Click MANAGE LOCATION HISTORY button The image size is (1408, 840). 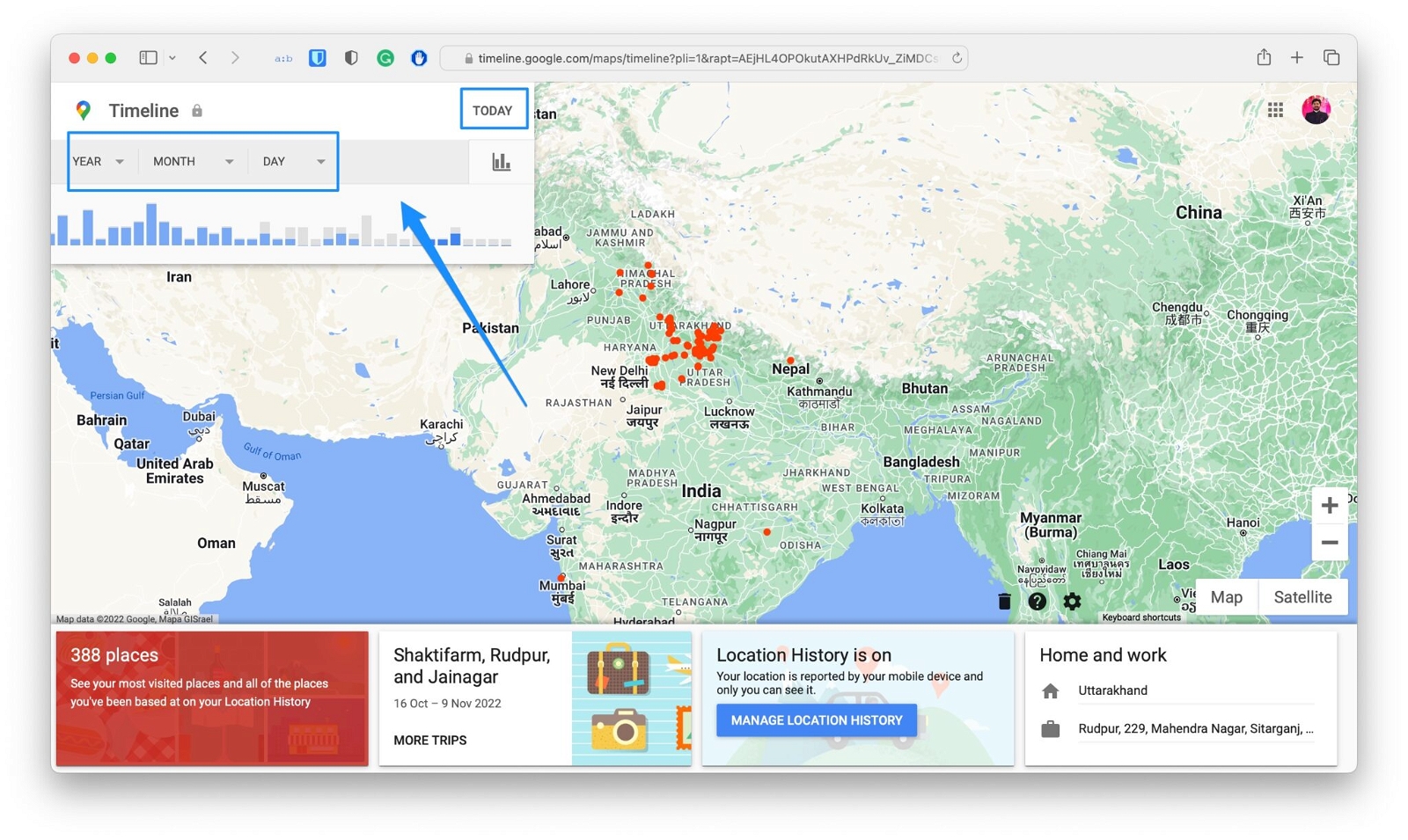[816, 720]
